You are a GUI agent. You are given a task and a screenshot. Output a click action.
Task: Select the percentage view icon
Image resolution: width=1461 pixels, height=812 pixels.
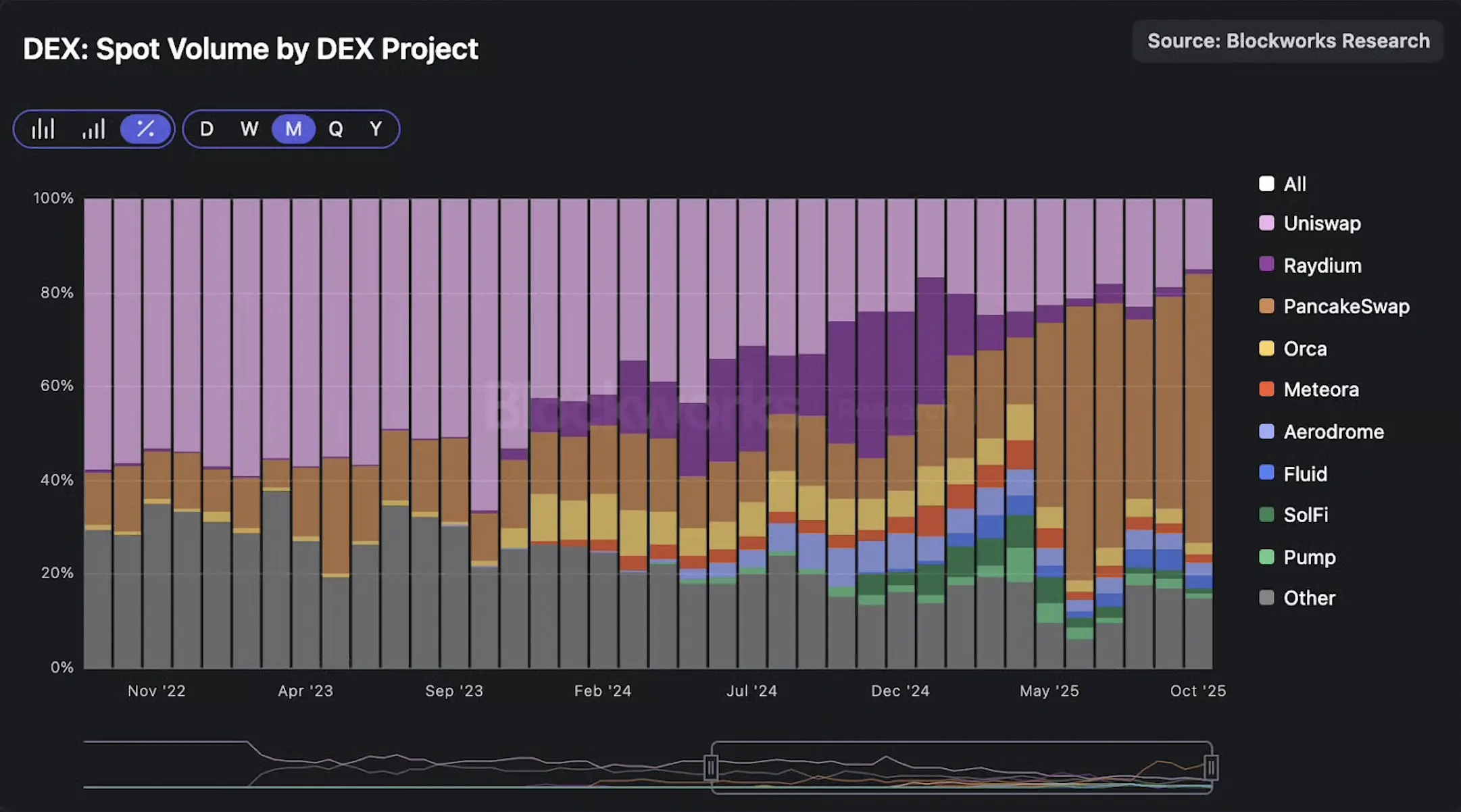pyautogui.click(x=145, y=129)
